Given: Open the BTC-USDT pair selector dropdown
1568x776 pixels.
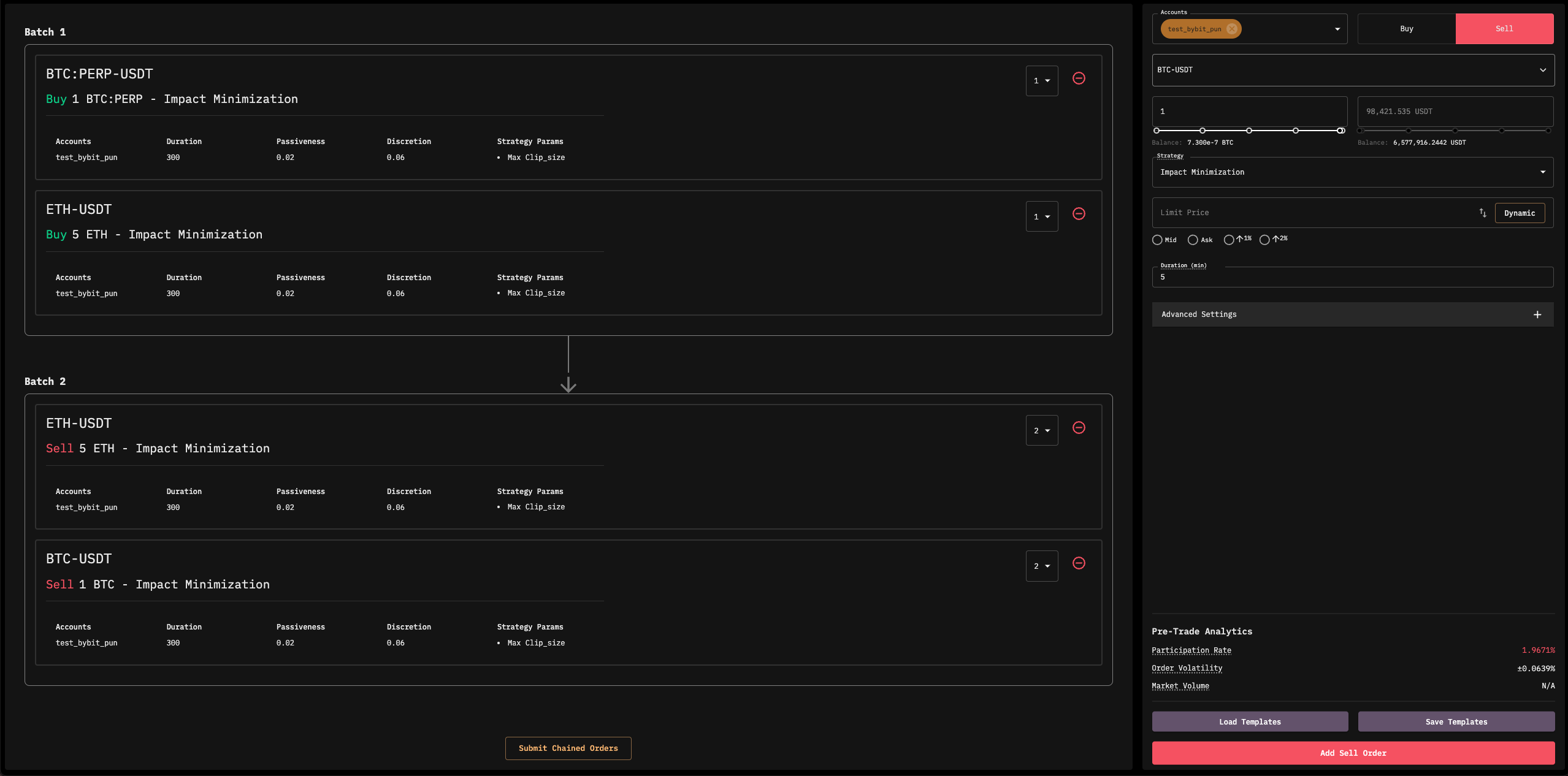Looking at the screenshot, I should pyautogui.click(x=1542, y=70).
